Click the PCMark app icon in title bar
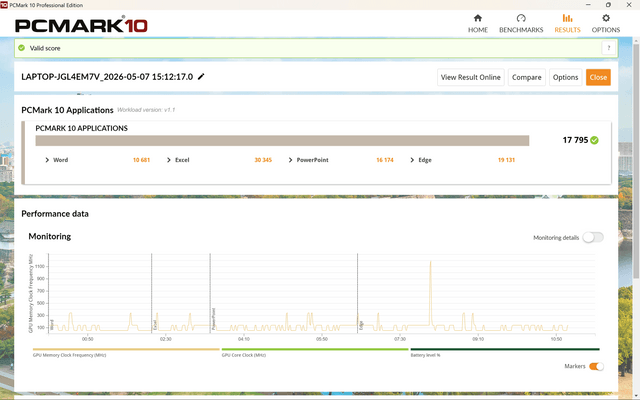The image size is (640, 400). tap(4, 5)
